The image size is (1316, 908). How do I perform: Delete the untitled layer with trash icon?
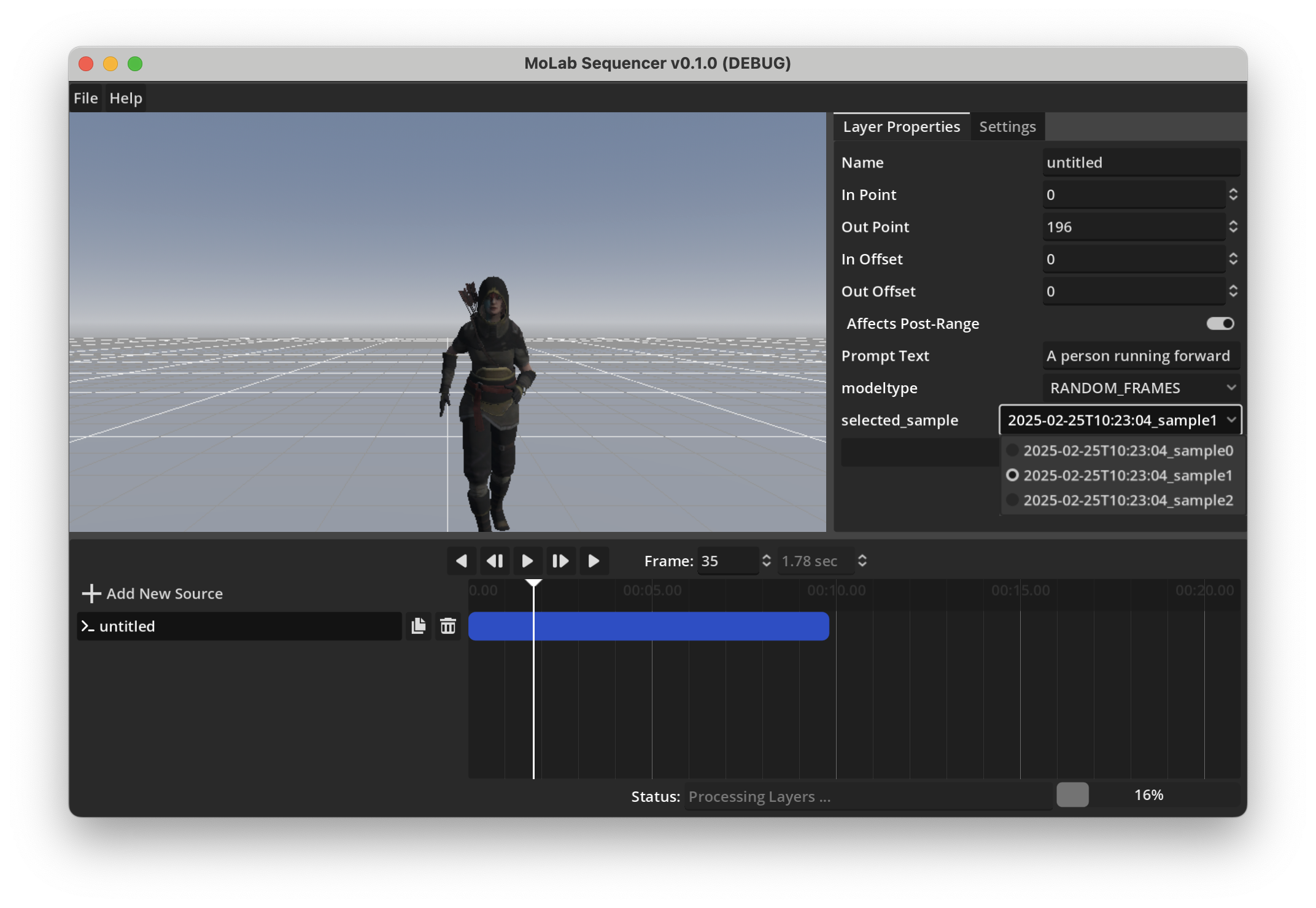pos(448,626)
